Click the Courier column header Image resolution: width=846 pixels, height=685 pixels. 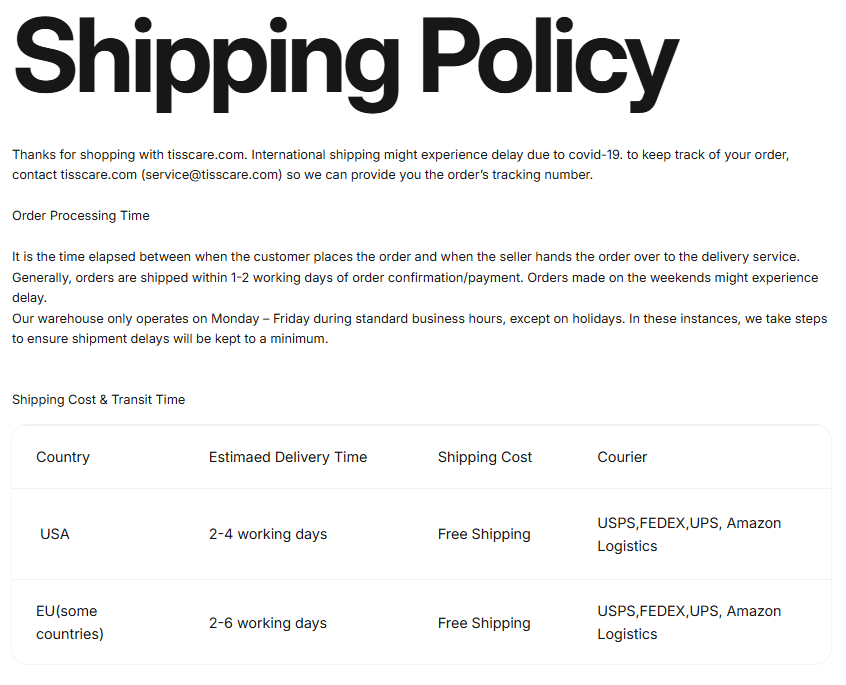(x=622, y=457)
